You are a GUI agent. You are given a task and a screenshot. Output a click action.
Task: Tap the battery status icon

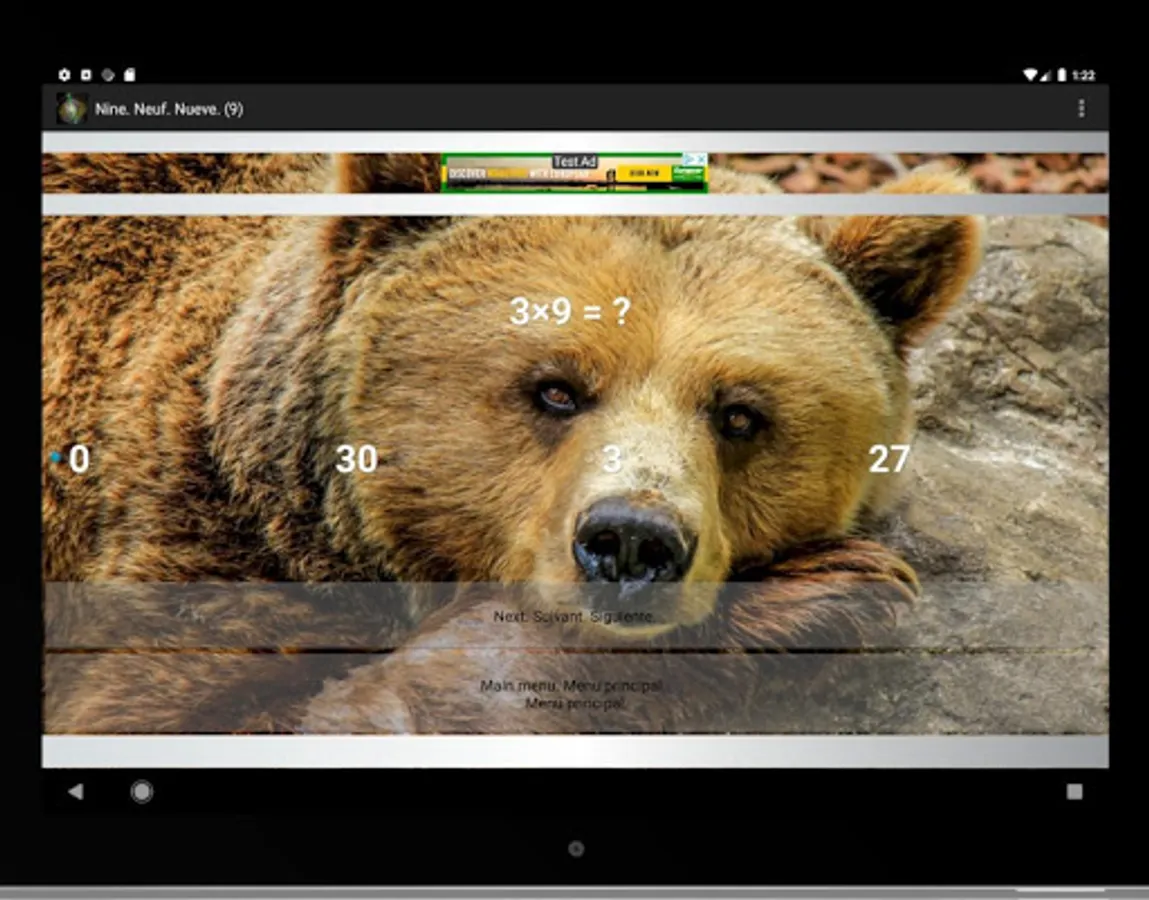pos(1061,75)
